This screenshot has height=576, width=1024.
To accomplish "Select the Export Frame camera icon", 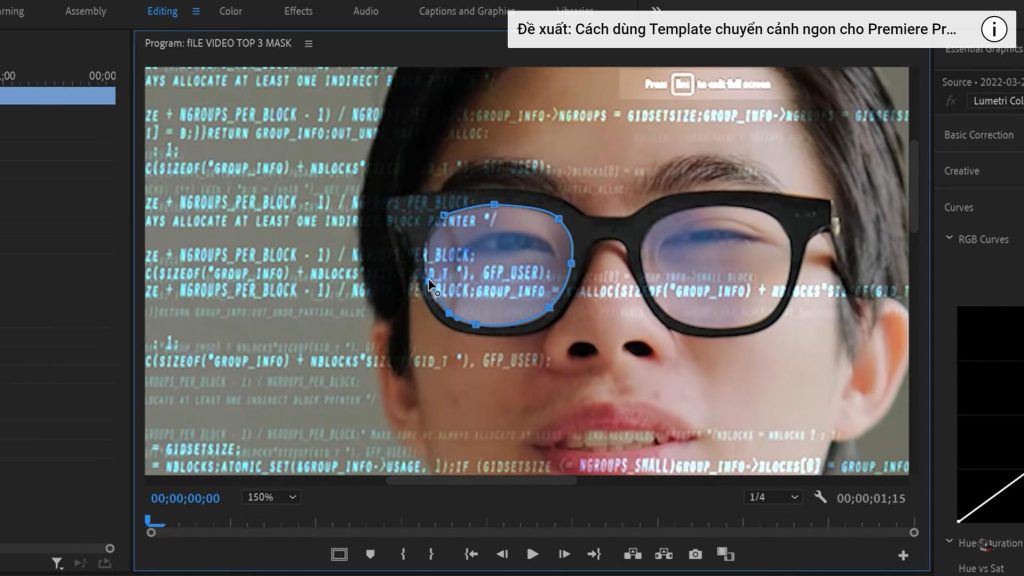I will pos(693,553).
